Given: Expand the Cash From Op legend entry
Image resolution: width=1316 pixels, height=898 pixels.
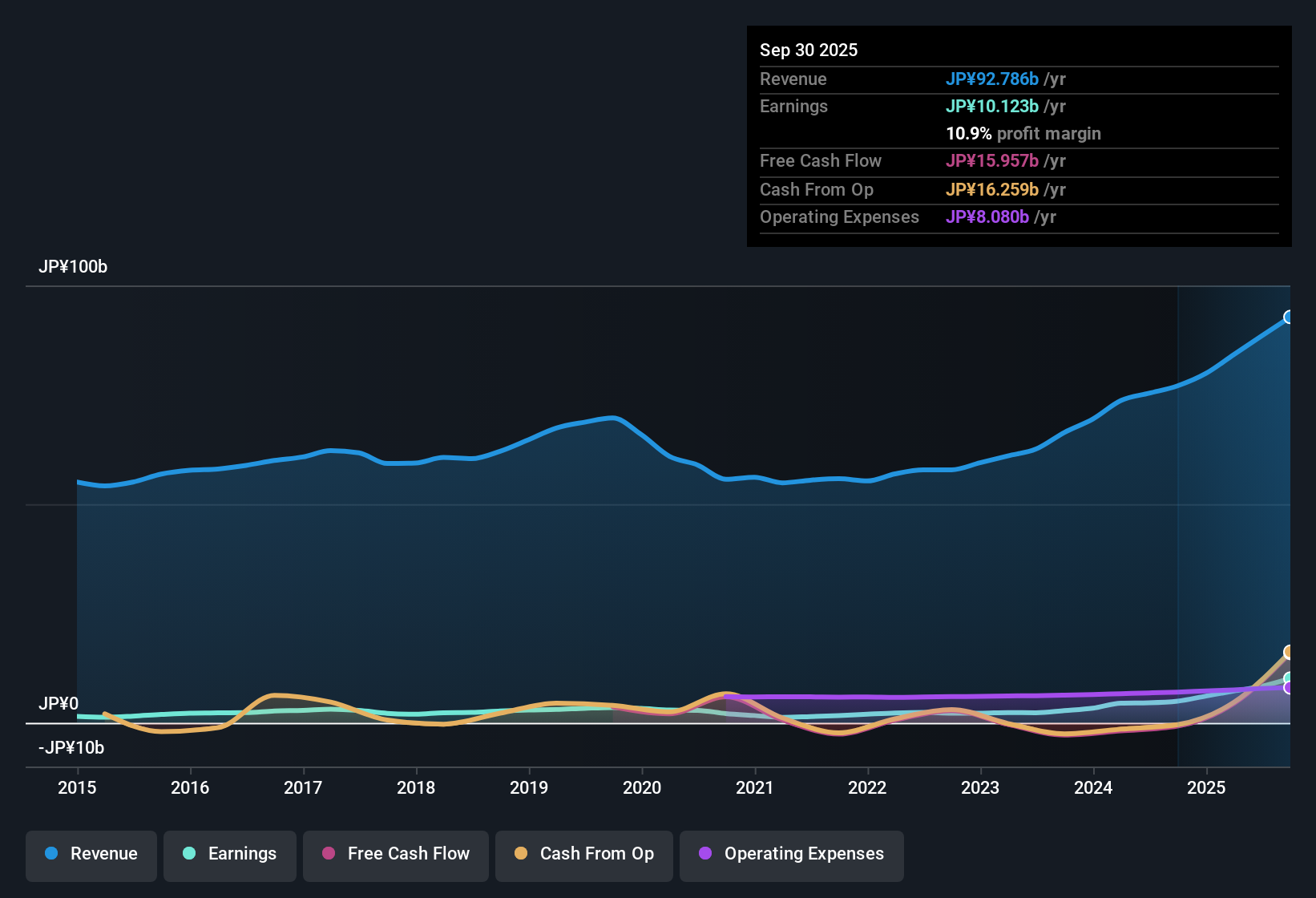Looking at the screenshot, I should (583, 854).
